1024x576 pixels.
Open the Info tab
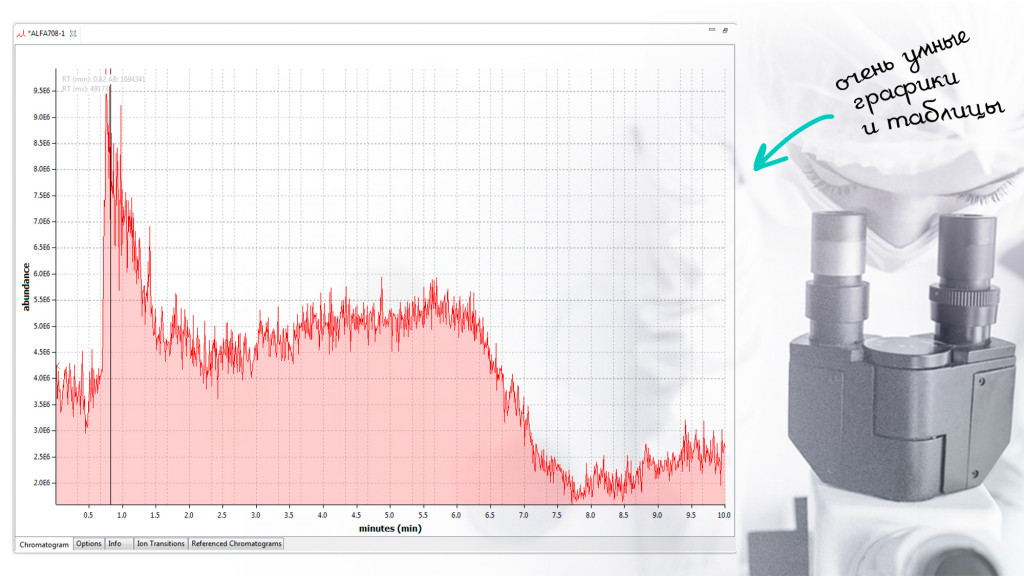115,544
